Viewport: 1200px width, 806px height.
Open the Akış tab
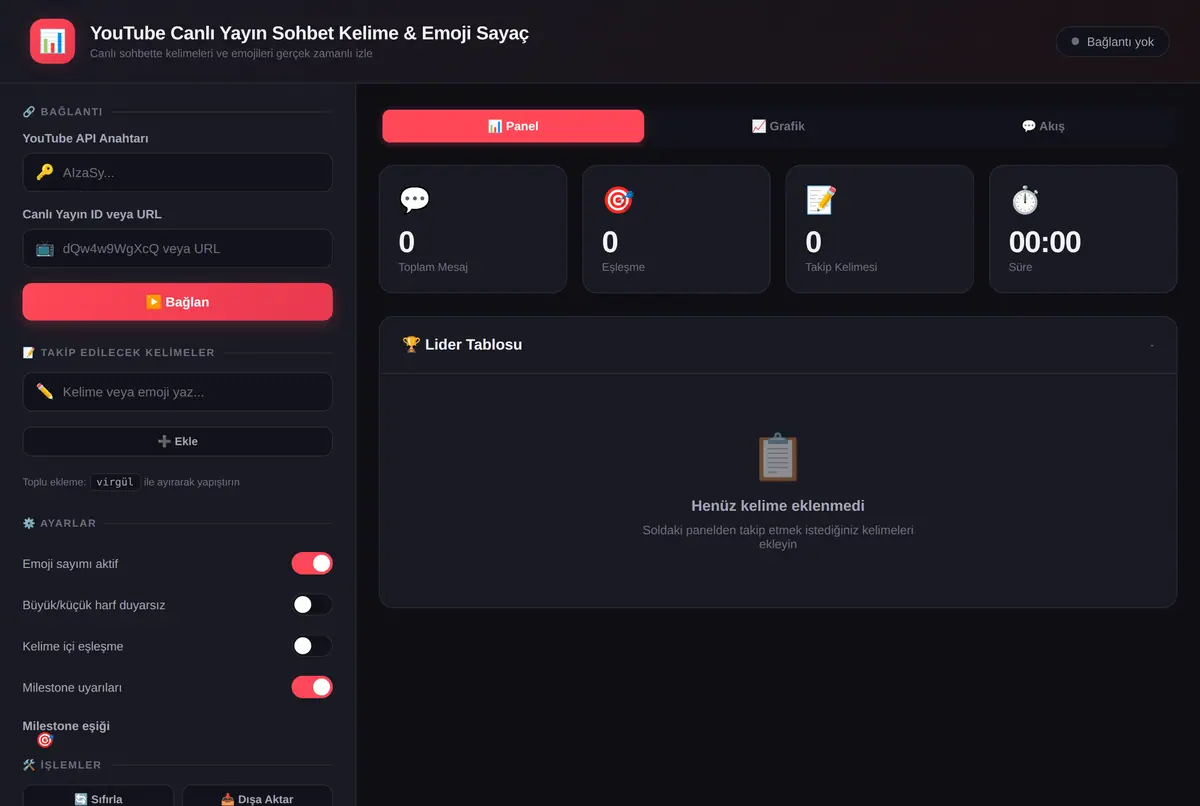tap(1043, 126)
